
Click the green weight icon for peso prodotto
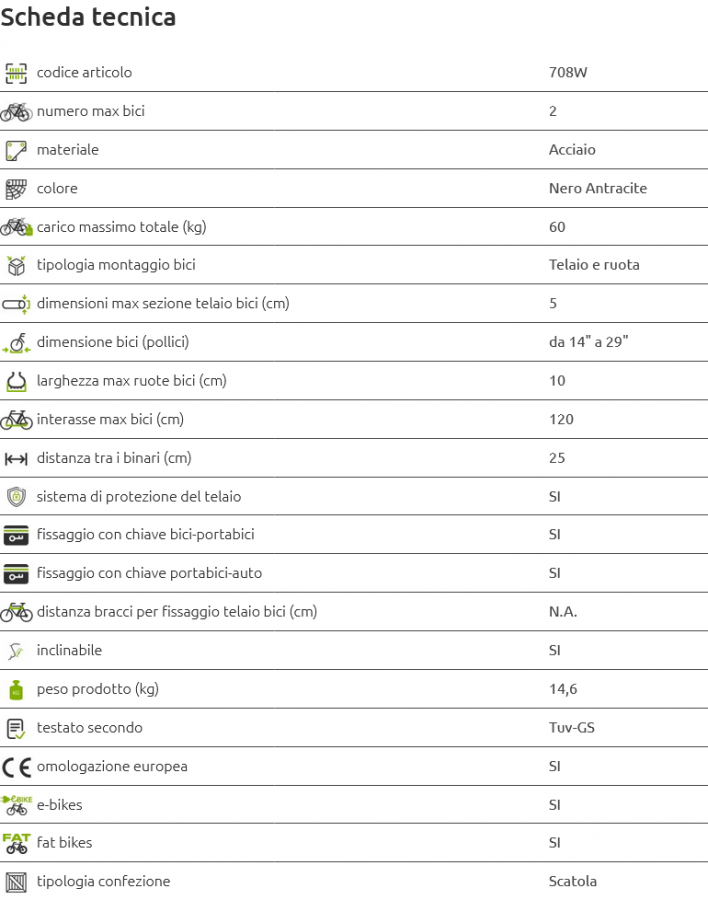coord(16,690)
